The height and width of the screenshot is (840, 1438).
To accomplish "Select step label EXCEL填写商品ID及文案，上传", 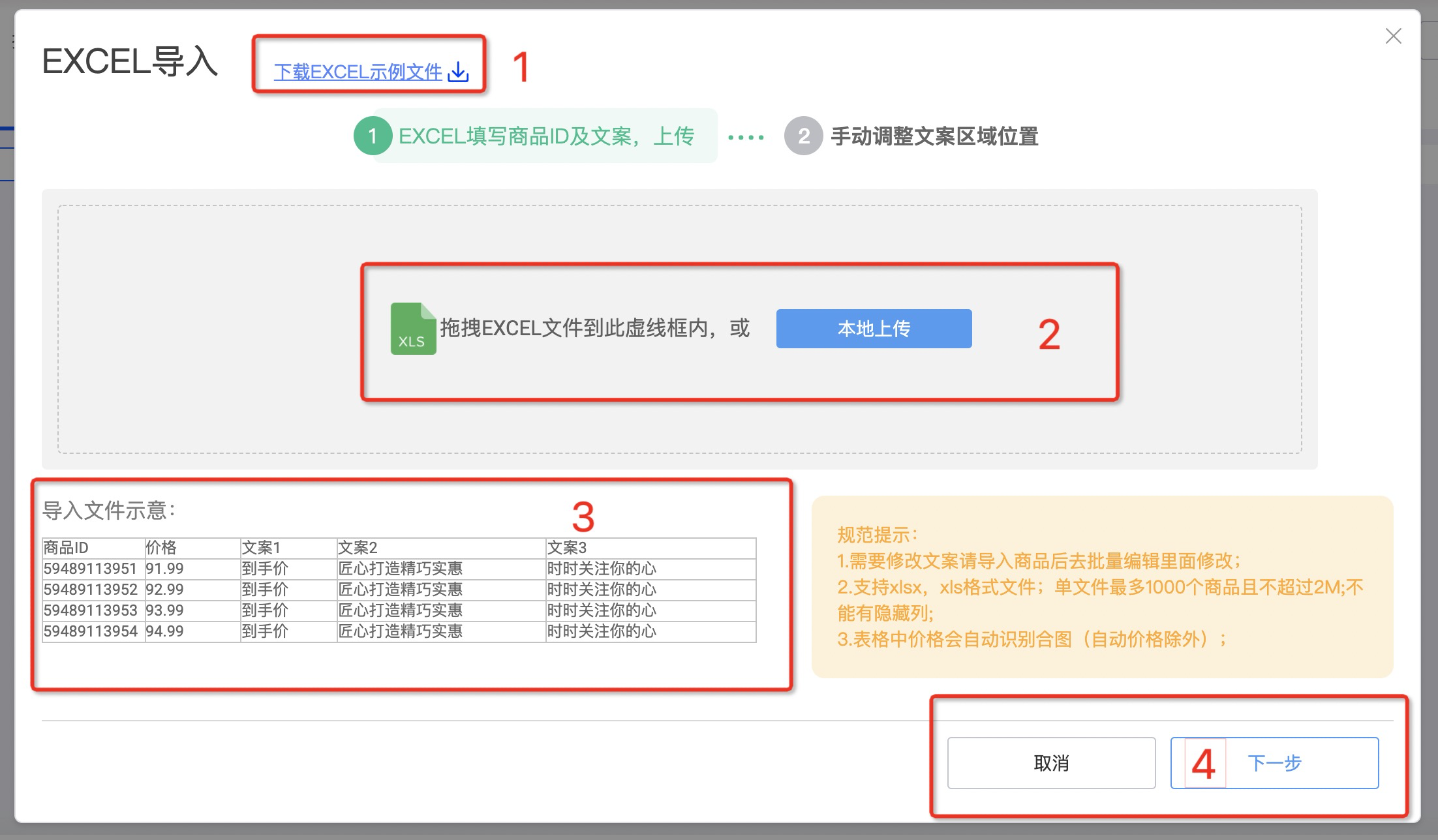I will [x=547, y=136].
